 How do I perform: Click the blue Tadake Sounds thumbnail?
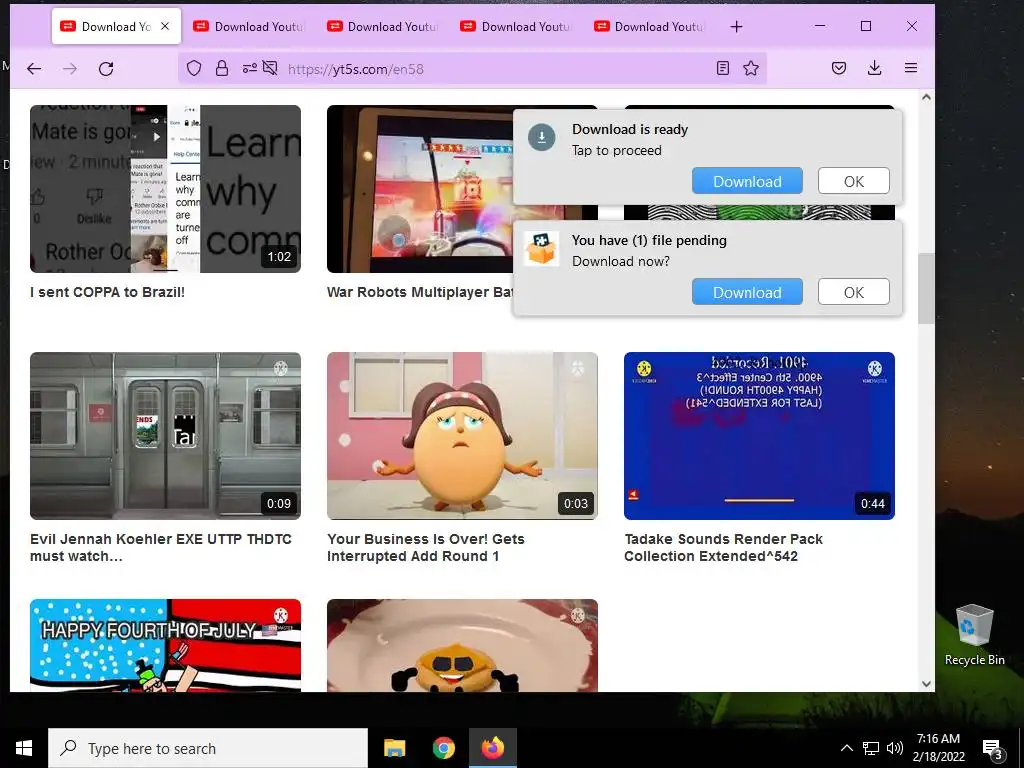point(760,436)
